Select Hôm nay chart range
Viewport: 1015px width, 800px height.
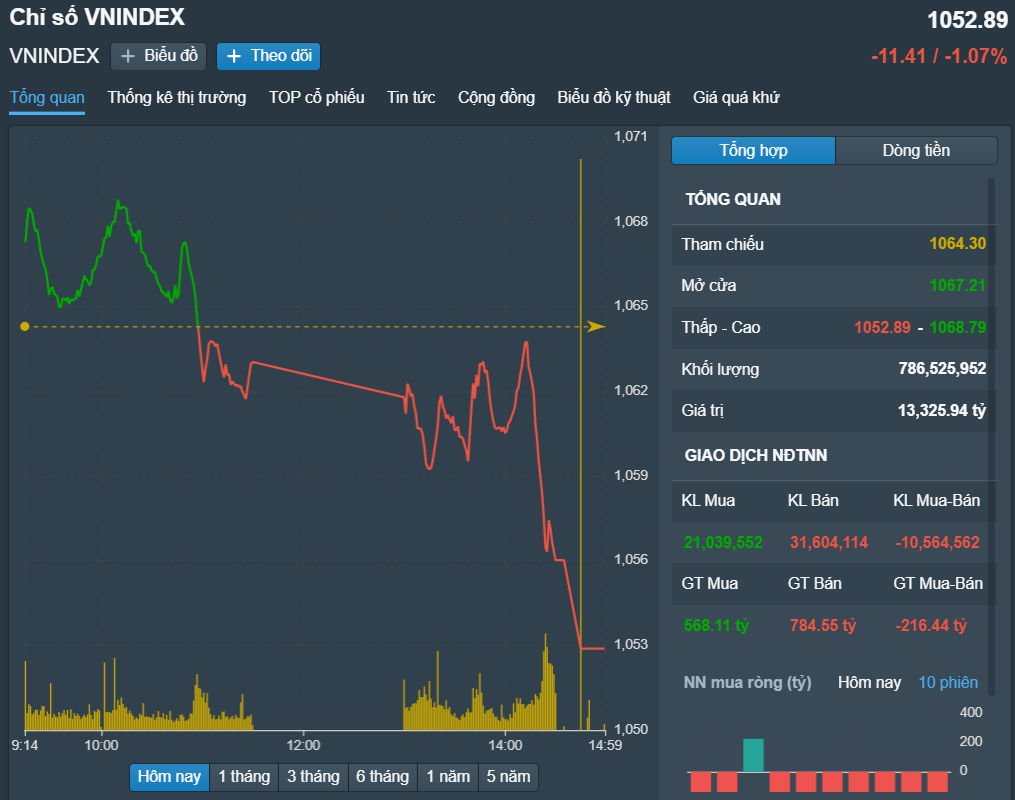[x=169, y=777]
